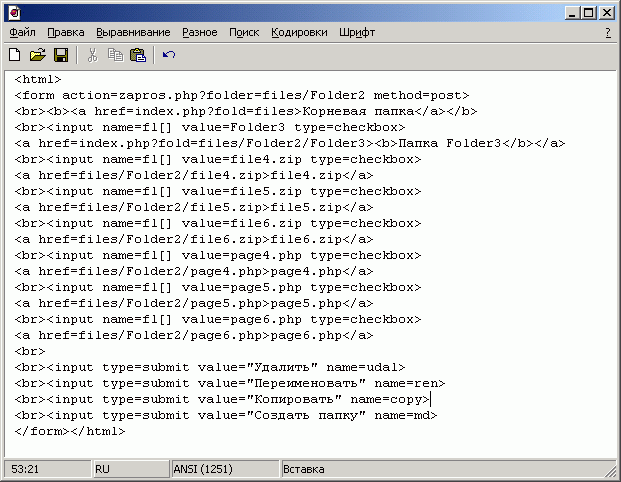The width and height of the screenshot is (621, 482).
Task: Click the Переименовать submit input line
Action: pyautogui.click(x=230, y=383)
